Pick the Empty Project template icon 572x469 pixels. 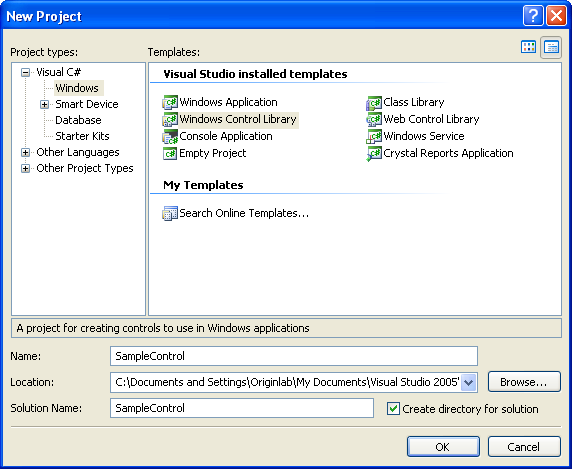170,153
